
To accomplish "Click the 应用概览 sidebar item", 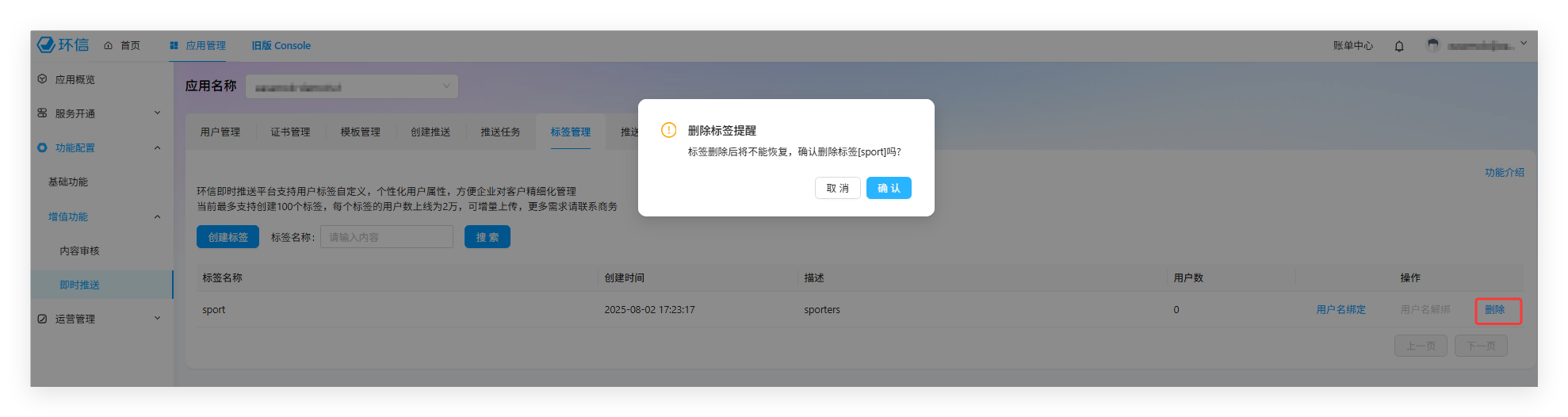I will point(75,79).
